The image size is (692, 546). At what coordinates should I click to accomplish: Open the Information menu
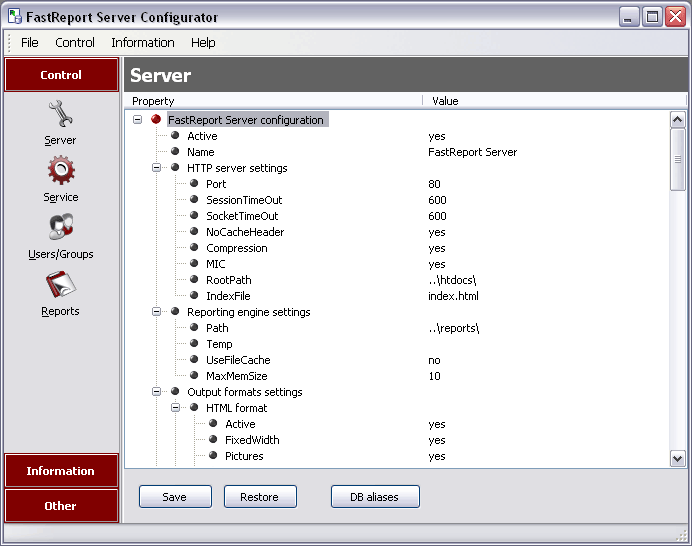(142, 43)
